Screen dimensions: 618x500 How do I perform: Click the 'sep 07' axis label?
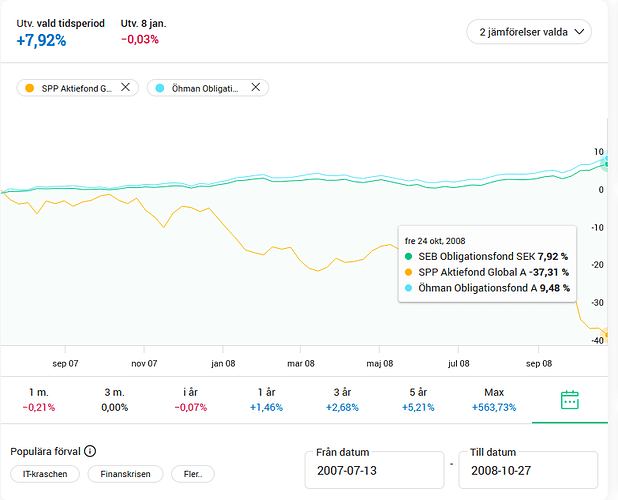pyautogui.click(x=65, y=364)
